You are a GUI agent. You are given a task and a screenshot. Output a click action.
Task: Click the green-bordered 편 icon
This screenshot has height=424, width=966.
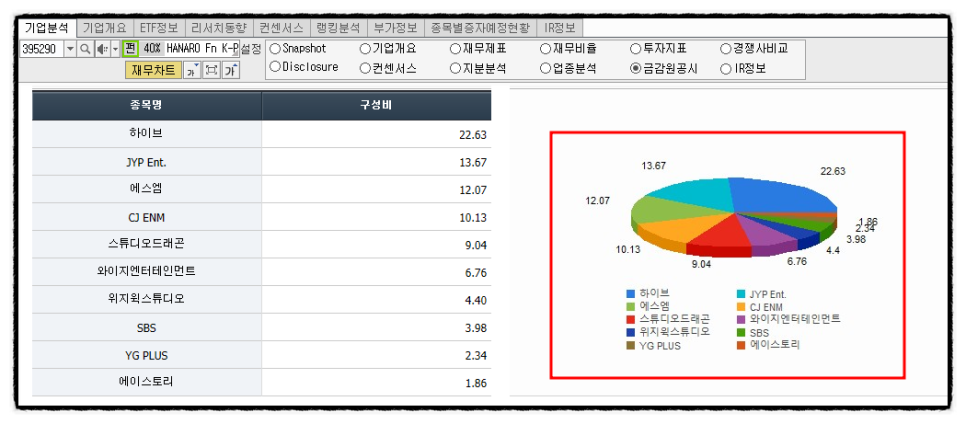pyautogui.click(x=130, y=48)
